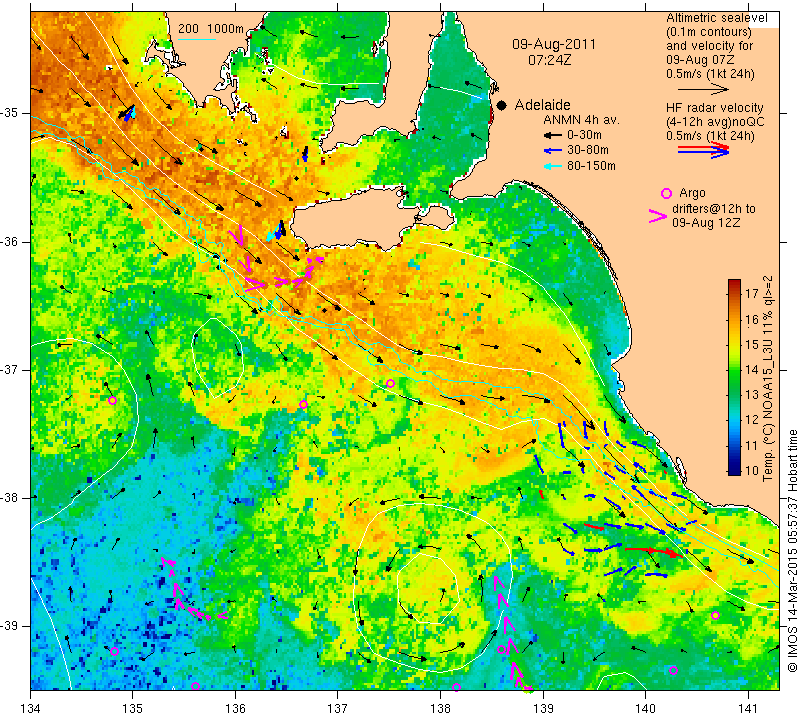This screenshot has width=800, height=720.
Task: Click the 17 label on the colorbar
Action: click(752, 293)
